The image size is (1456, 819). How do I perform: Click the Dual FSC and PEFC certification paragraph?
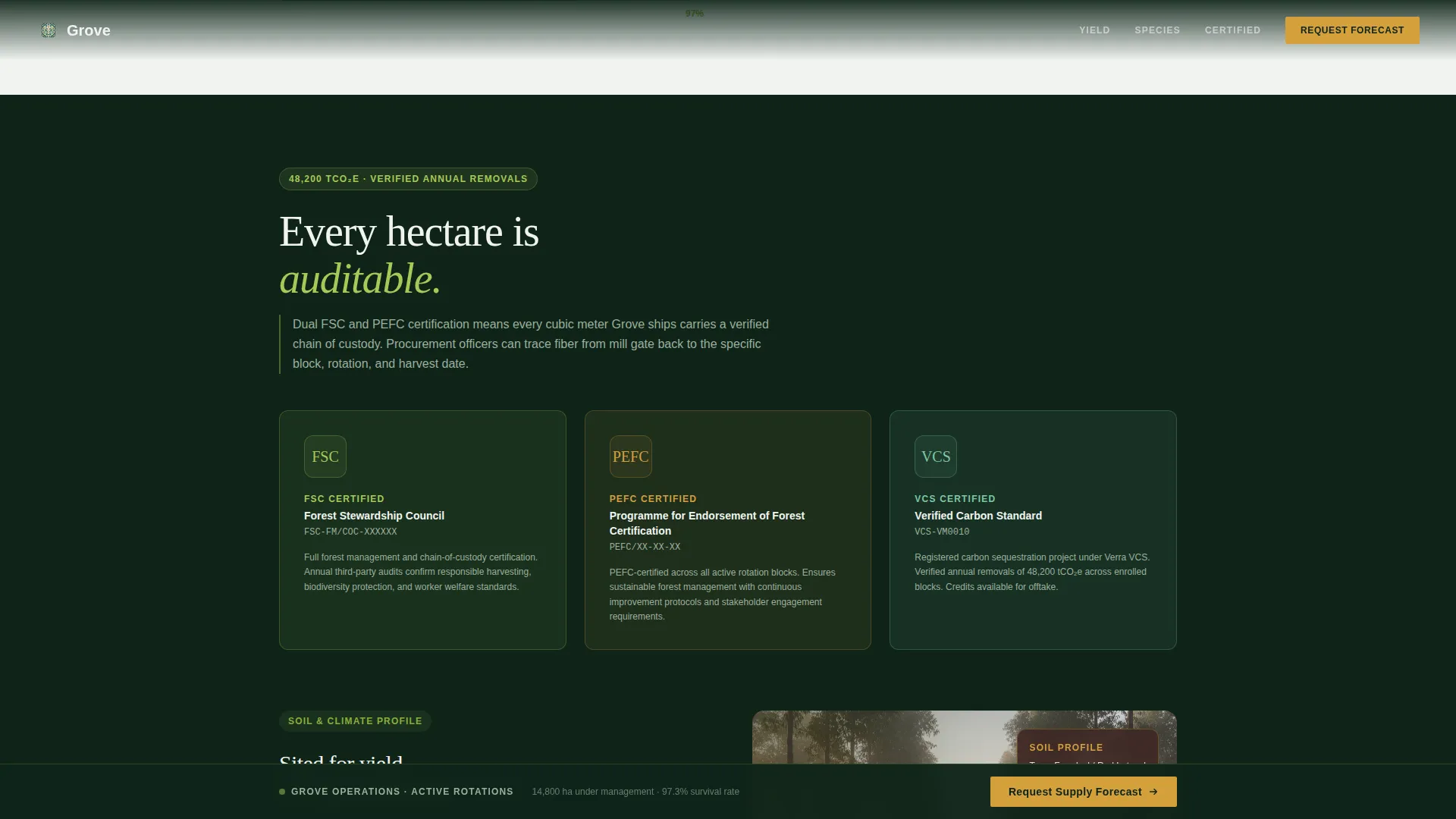tap(531, 344)
